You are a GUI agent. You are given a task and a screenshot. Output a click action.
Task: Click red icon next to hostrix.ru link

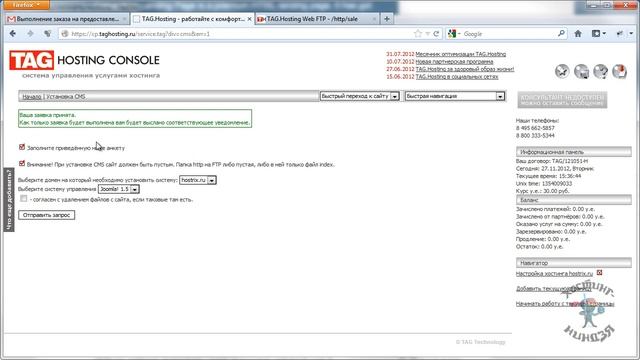[x=599, y=273]
